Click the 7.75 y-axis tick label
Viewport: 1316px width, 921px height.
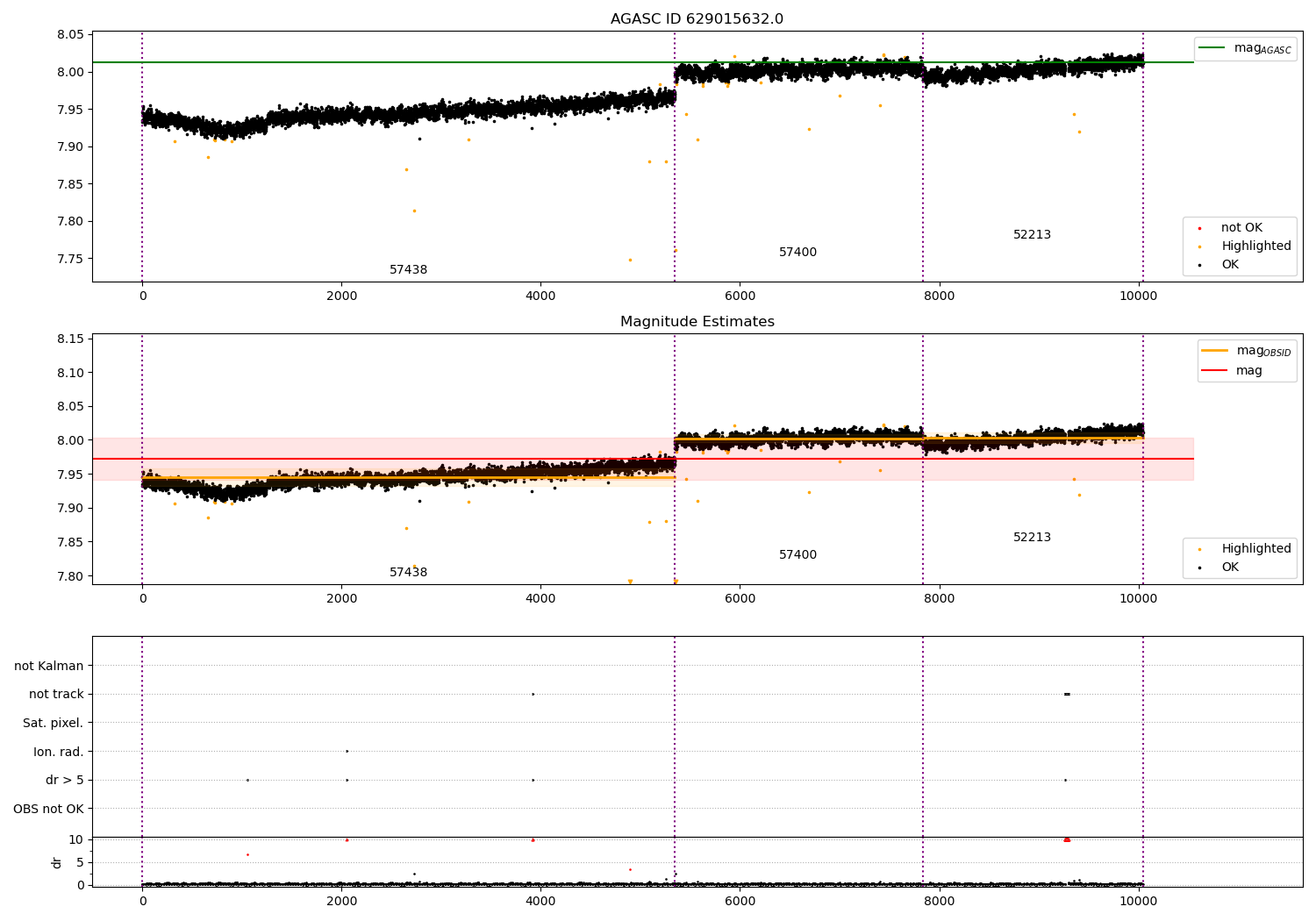coord(70,259)
